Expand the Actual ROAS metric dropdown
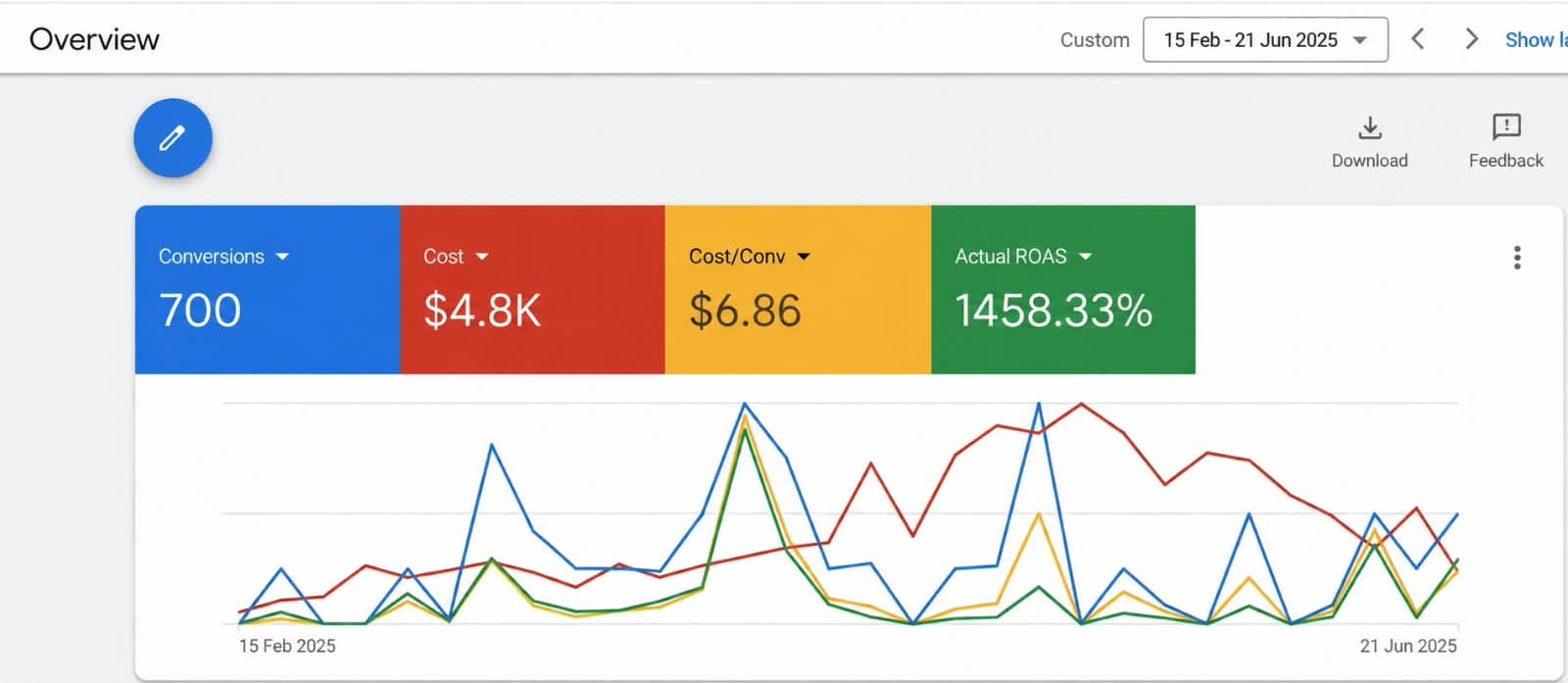This screenshot has width=1568, height=683. (1085, 257)
